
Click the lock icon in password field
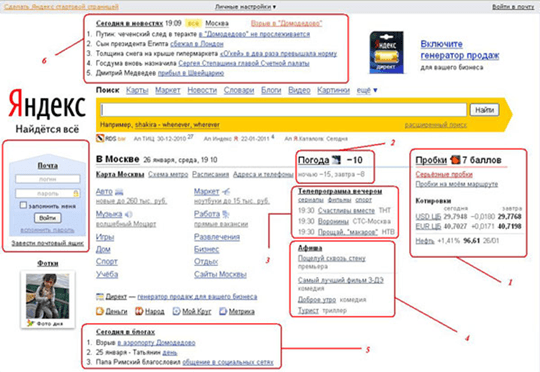pyautogui.click(x=76, y=193)
